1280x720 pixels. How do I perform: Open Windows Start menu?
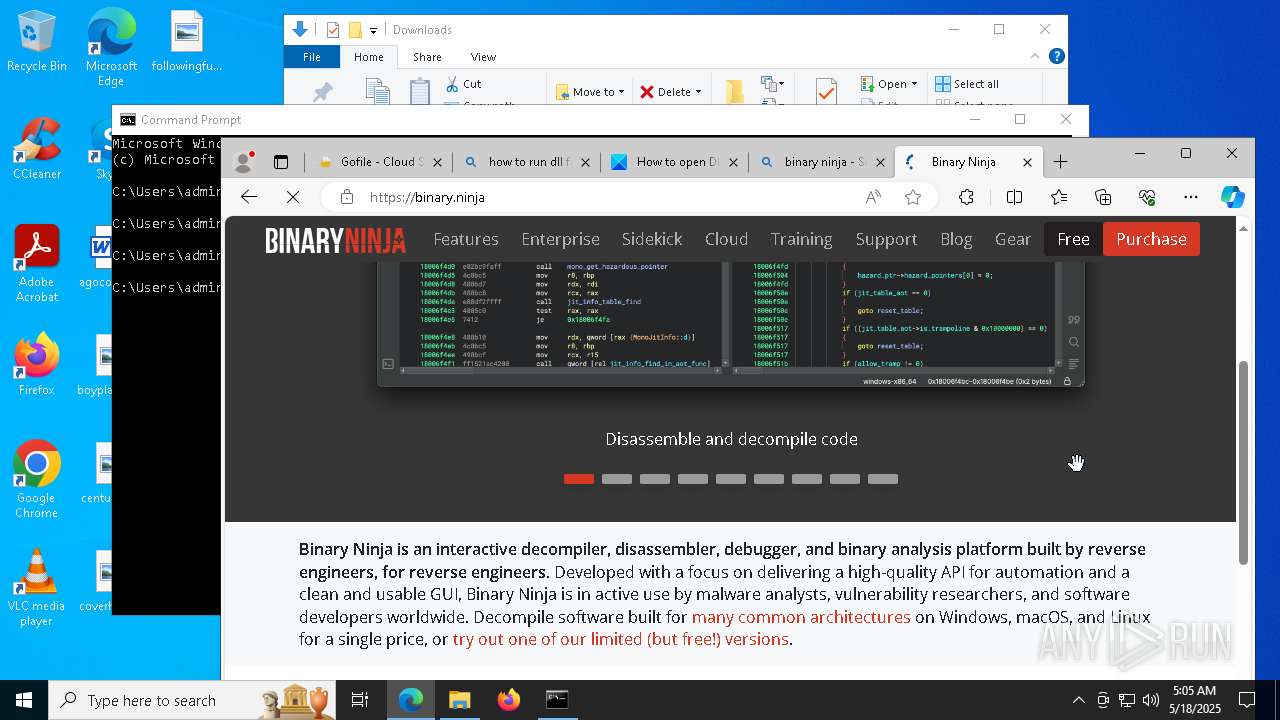point(24,700)
